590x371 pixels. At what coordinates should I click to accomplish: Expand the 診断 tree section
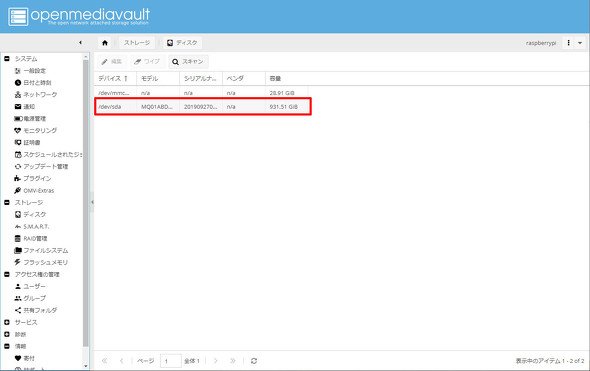[x=7, y=335]
